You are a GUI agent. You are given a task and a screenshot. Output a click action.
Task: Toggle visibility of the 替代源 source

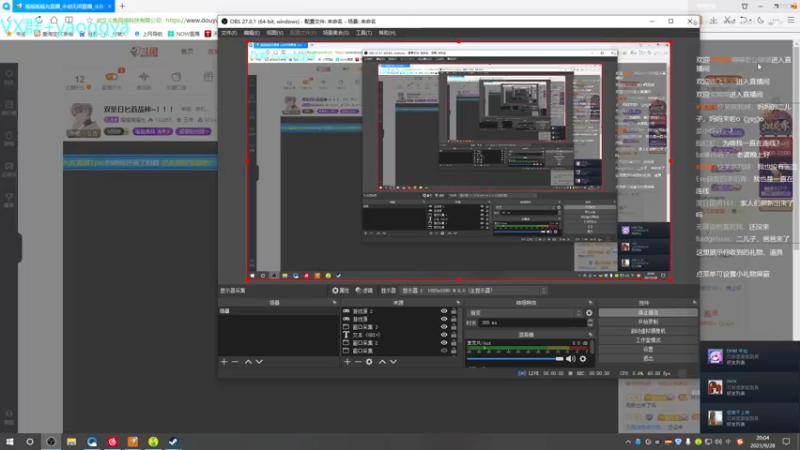[444, 319]
